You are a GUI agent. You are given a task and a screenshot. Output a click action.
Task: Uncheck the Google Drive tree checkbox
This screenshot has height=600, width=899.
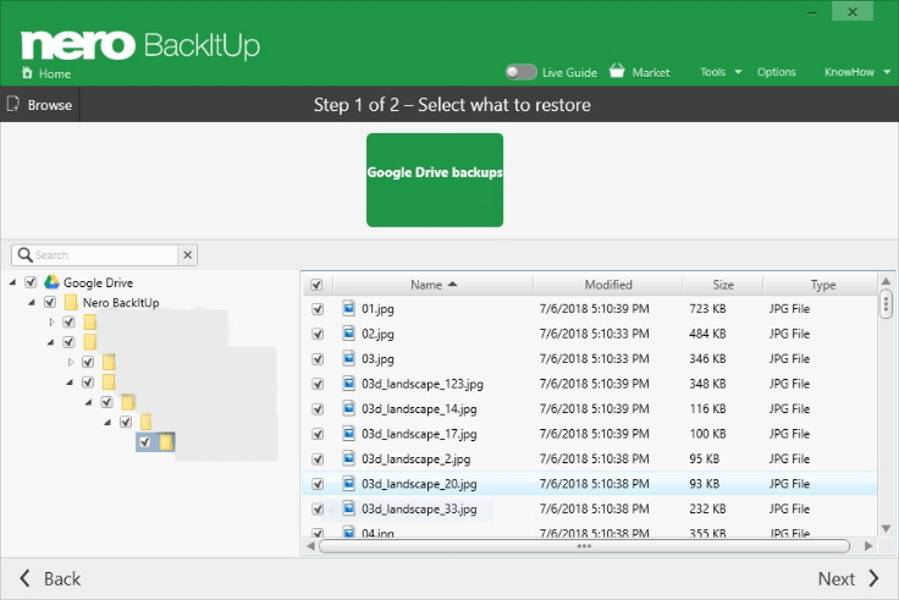pos(31,282)
